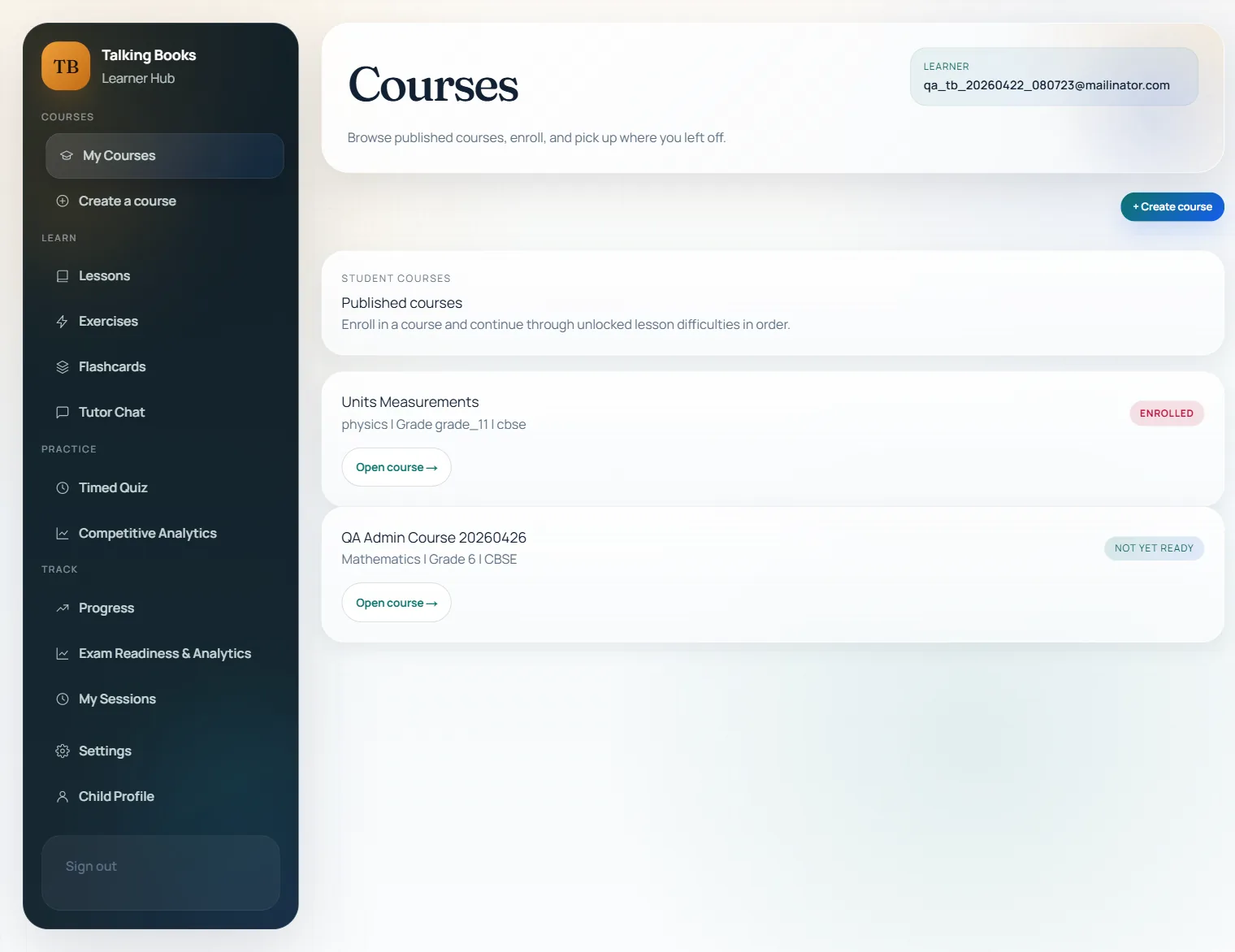
Task: Click the Published courses heading
Action: (x=401, y=303)
